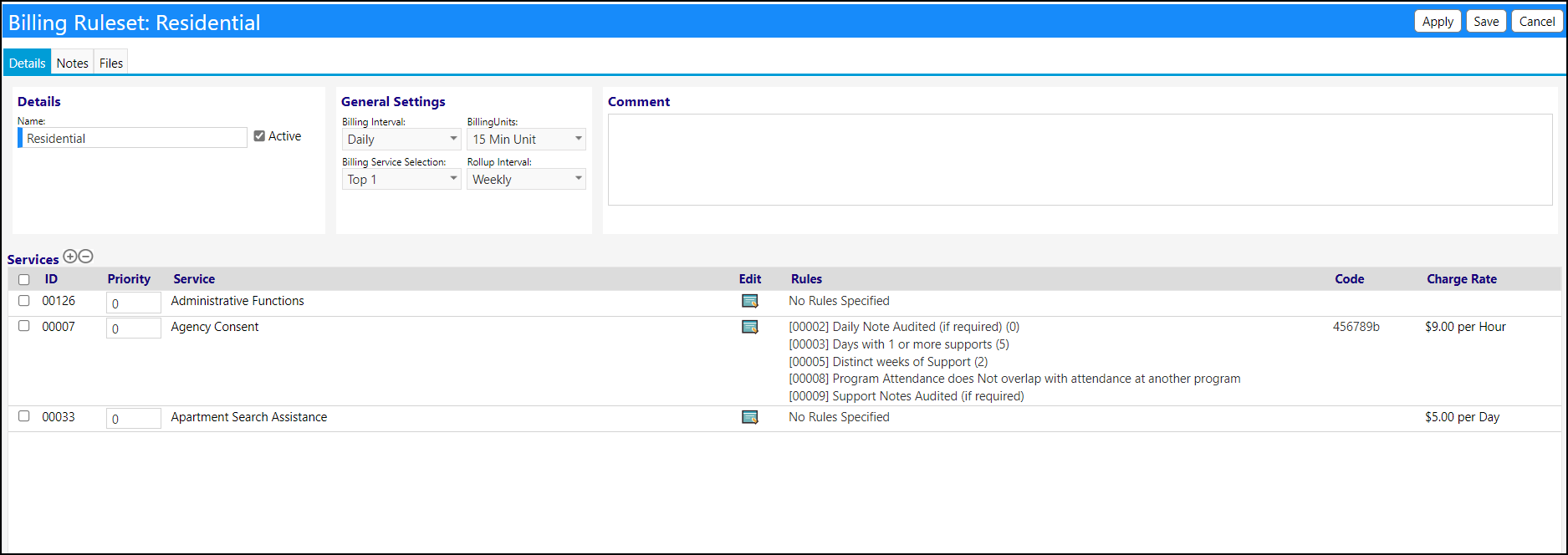Viewport: 1568px width, 555px height.
Task: Click the Priority column header
Action: (129, 279)
